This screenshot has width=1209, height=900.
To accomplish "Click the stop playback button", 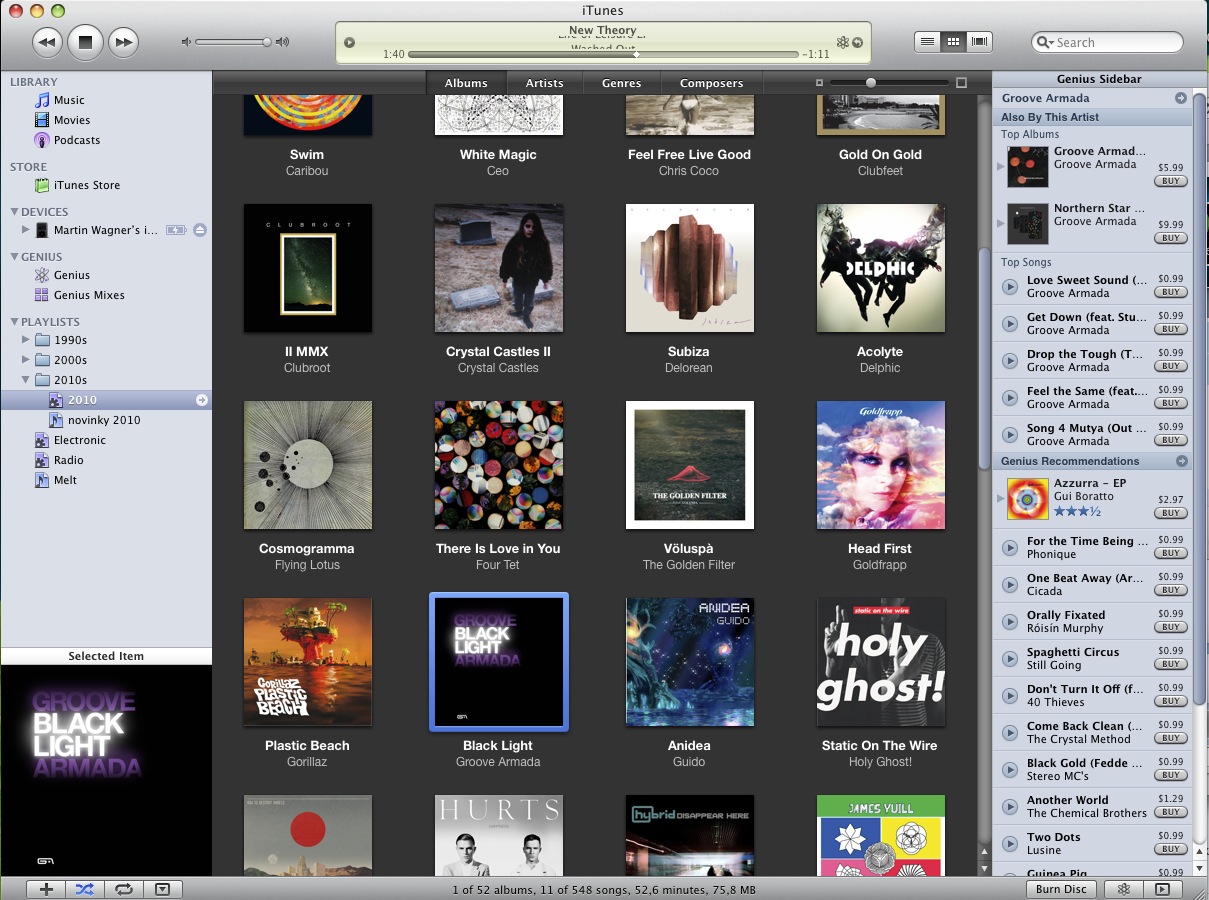I will pos(85,42).
